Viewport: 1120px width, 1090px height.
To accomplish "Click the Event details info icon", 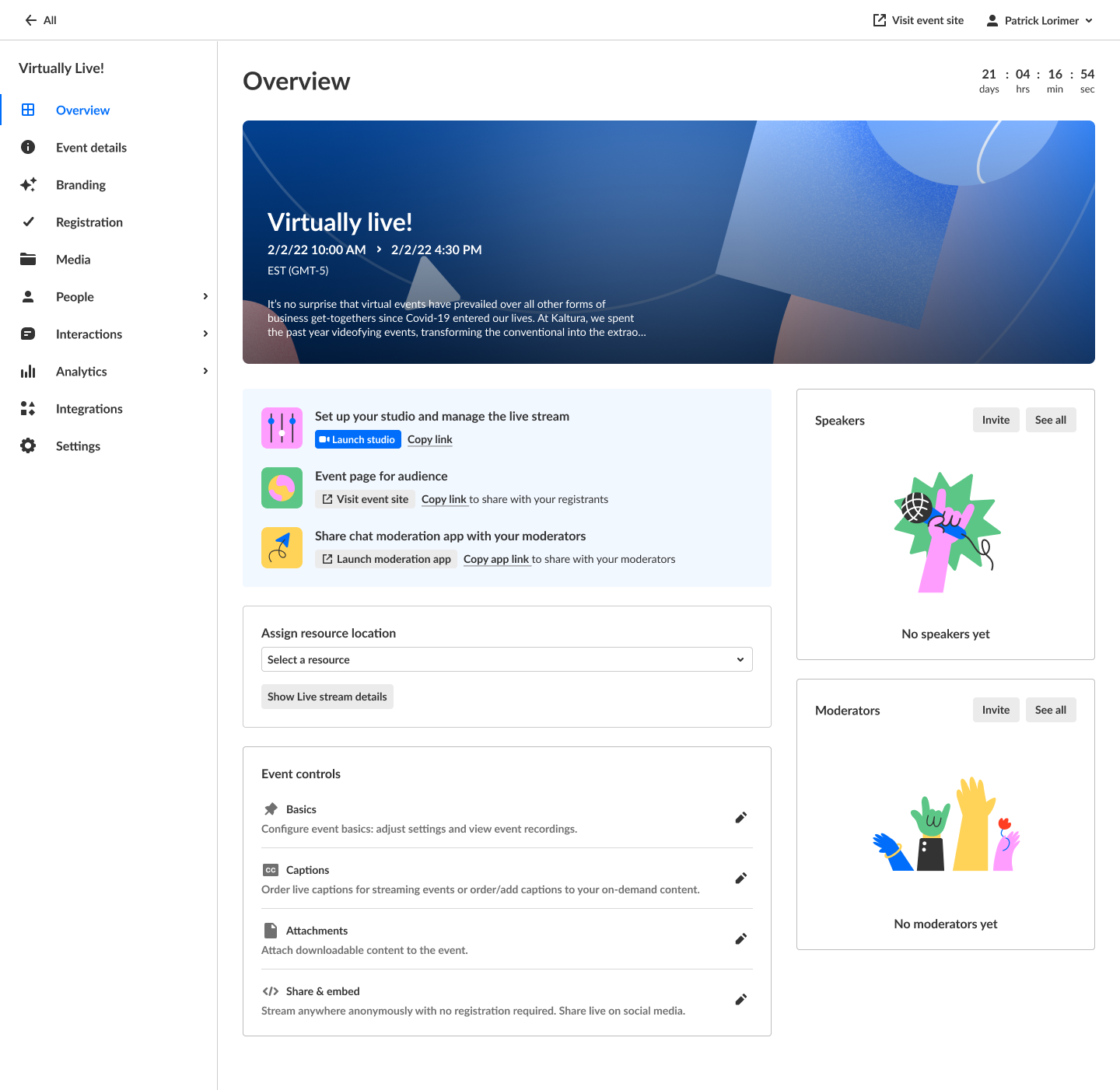I will pyautogui.click(x=28, y=147).
